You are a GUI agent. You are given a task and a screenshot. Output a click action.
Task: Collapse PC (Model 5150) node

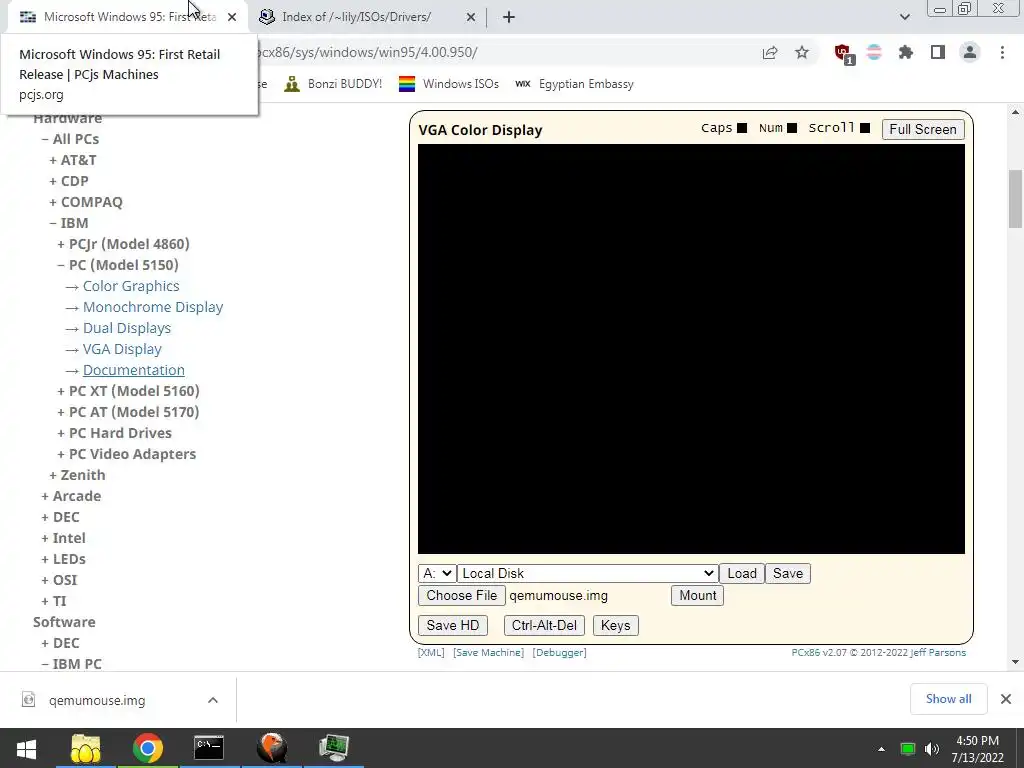[118, 264]
